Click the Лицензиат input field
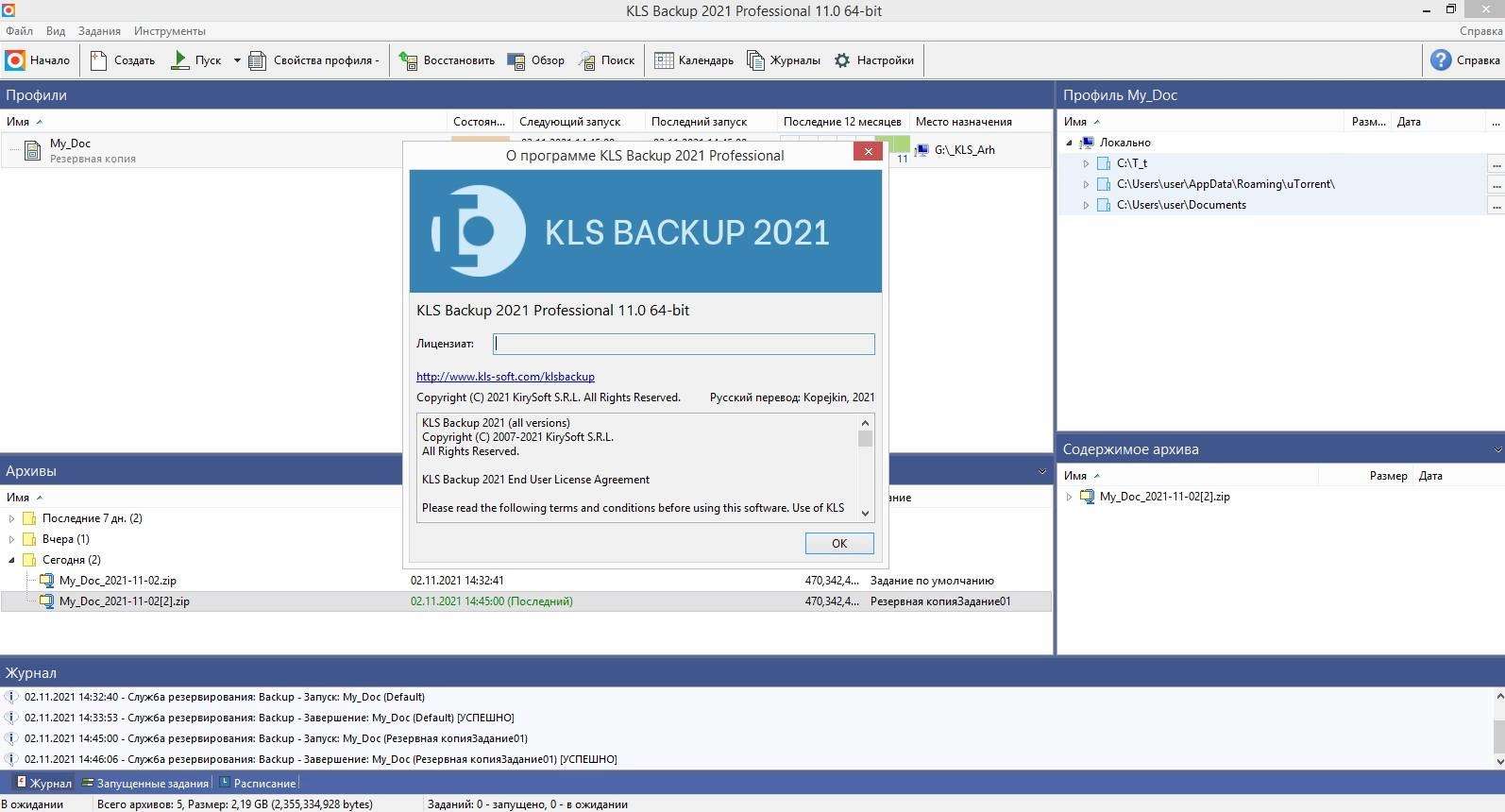The width and height of the screenshot is (1505, 812). (x=684, y=344)
